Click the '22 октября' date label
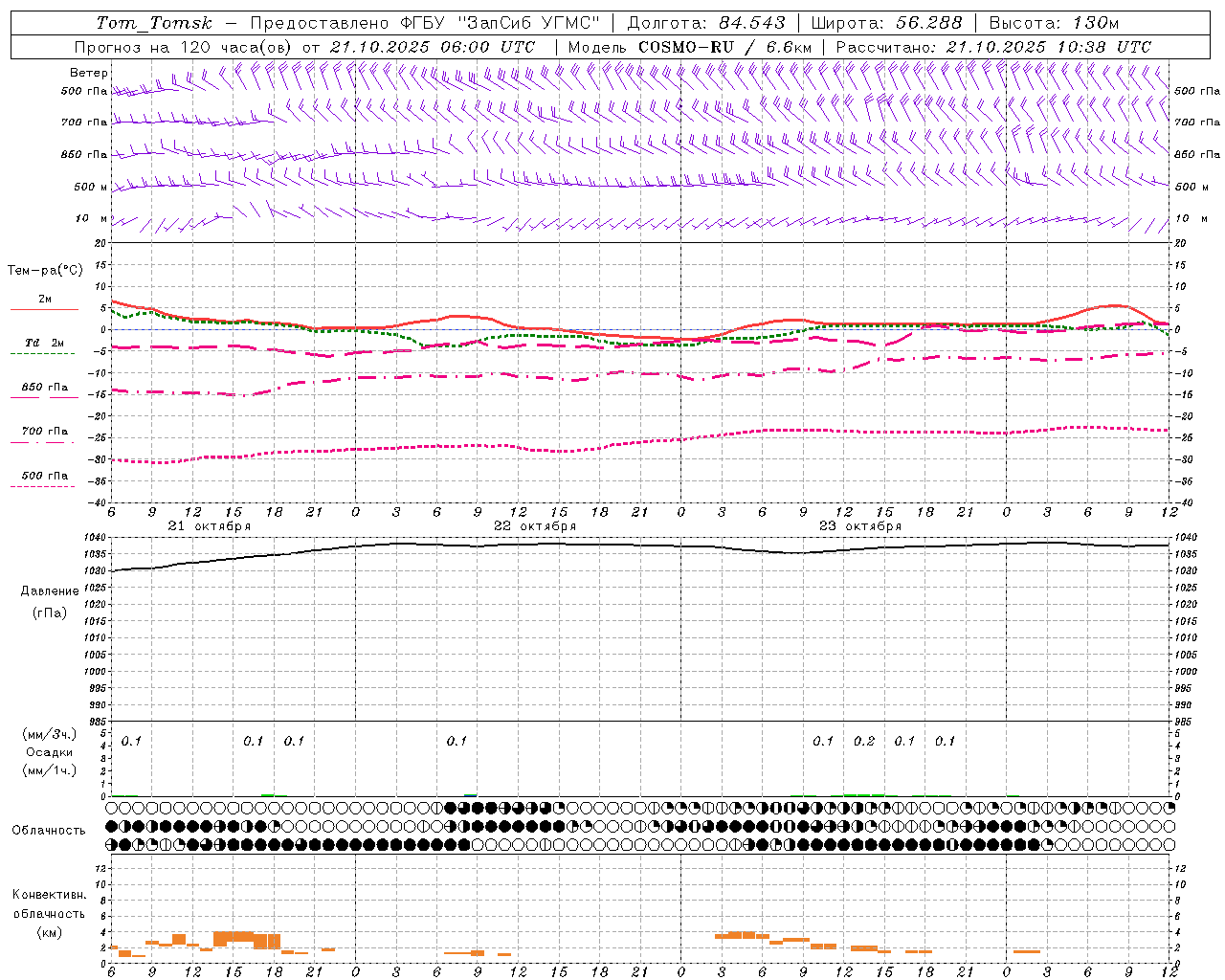The image size is (1225, 980). coord(535,526)
